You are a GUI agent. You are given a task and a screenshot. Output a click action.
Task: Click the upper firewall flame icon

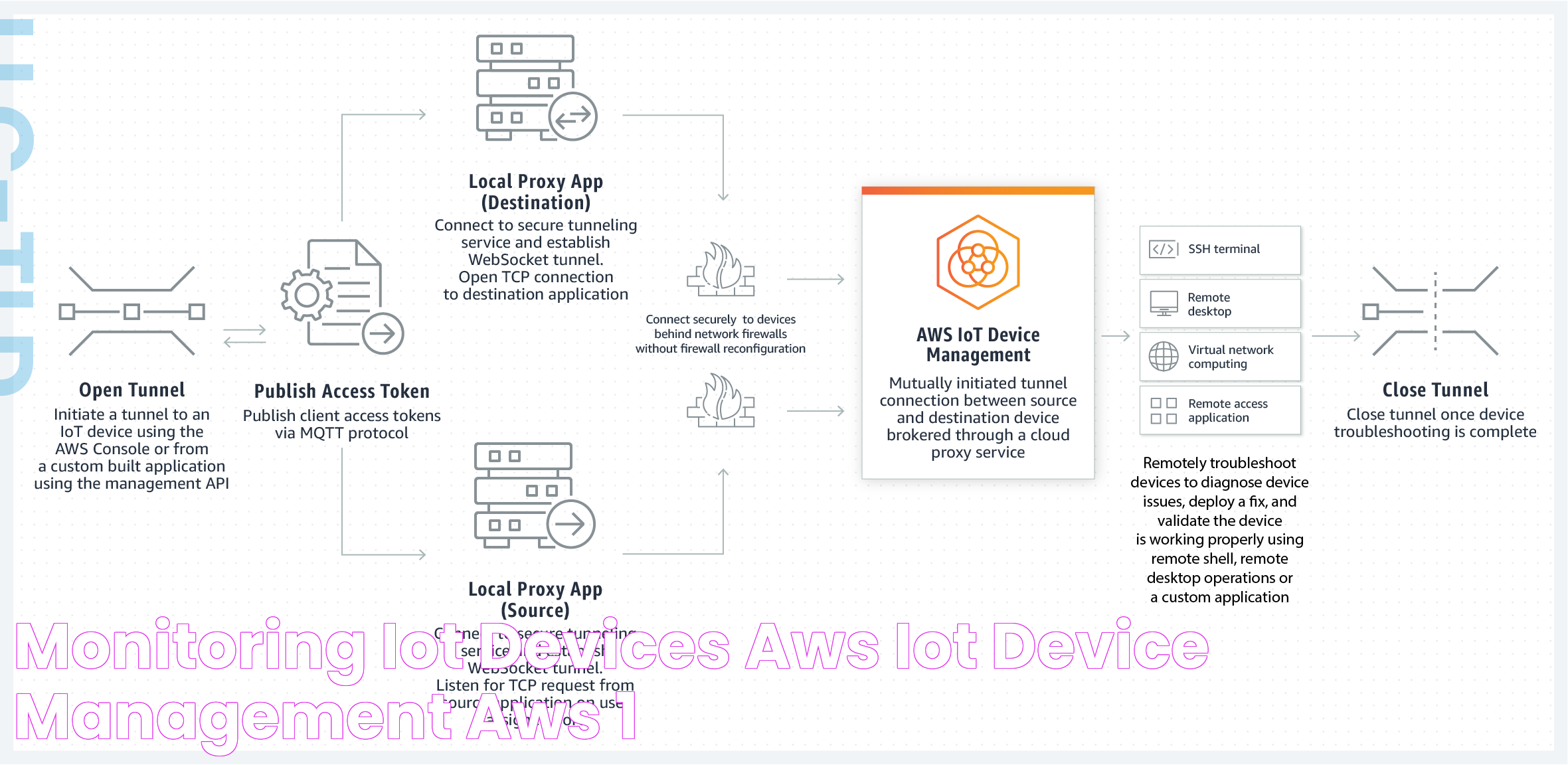click(x=721, y=269)
